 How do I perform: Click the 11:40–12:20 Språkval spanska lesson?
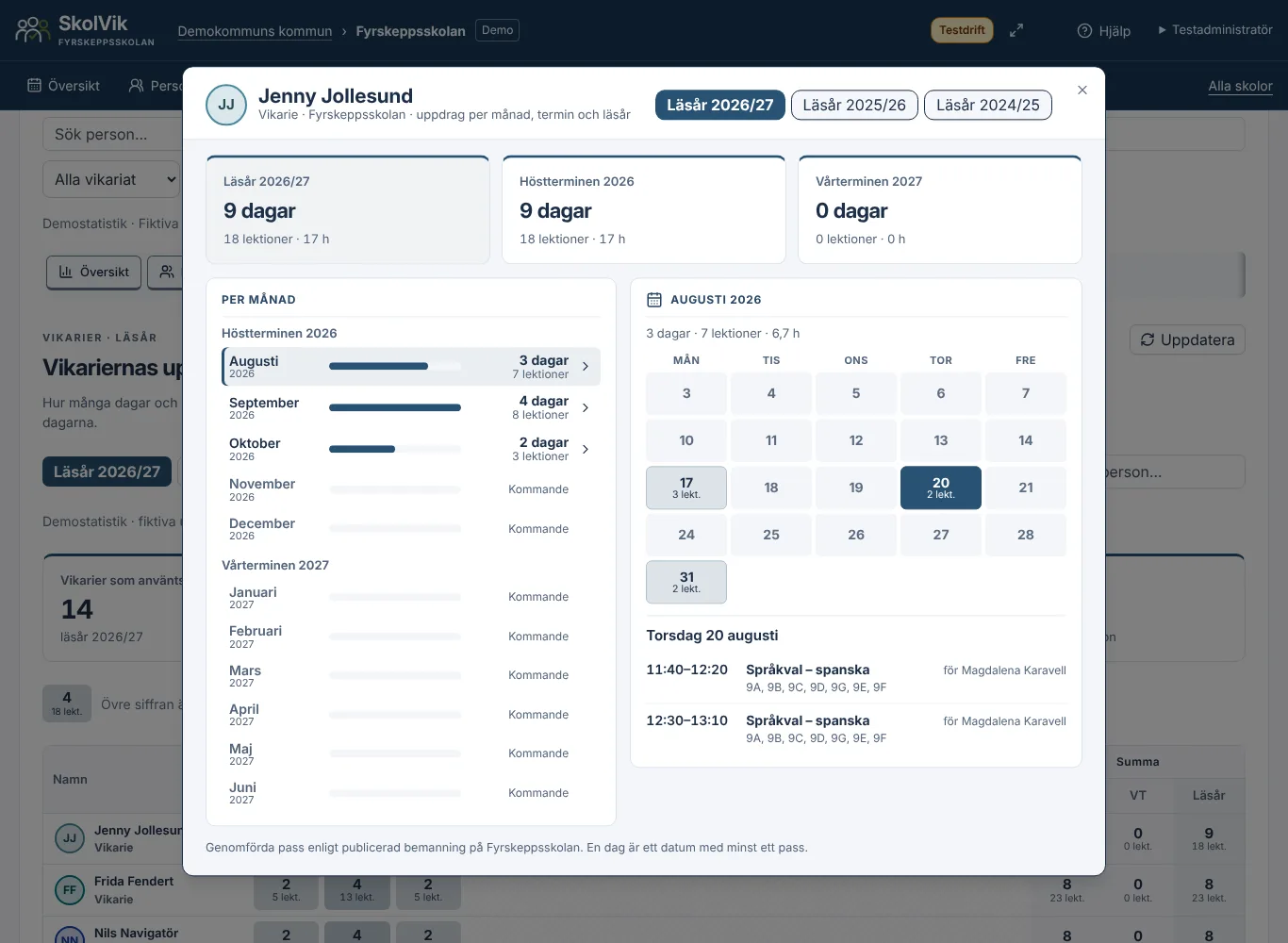[856, 678]
